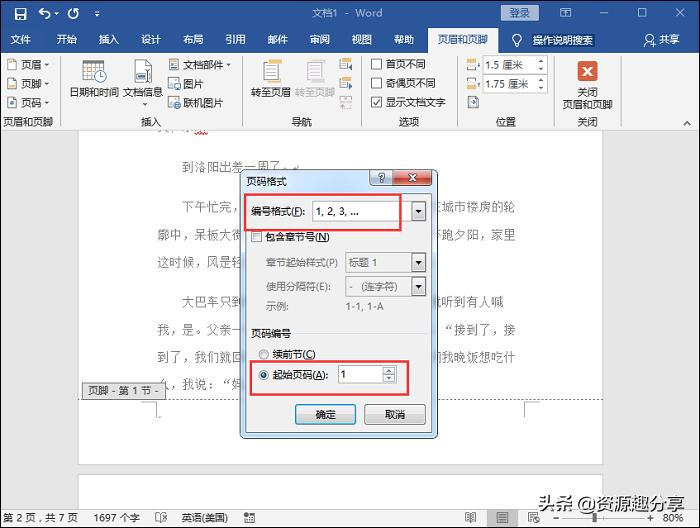This screenshot has width=700, height=528.
Task: Switch to the 邮件 ribbon tab
Action: click(277, 40)
